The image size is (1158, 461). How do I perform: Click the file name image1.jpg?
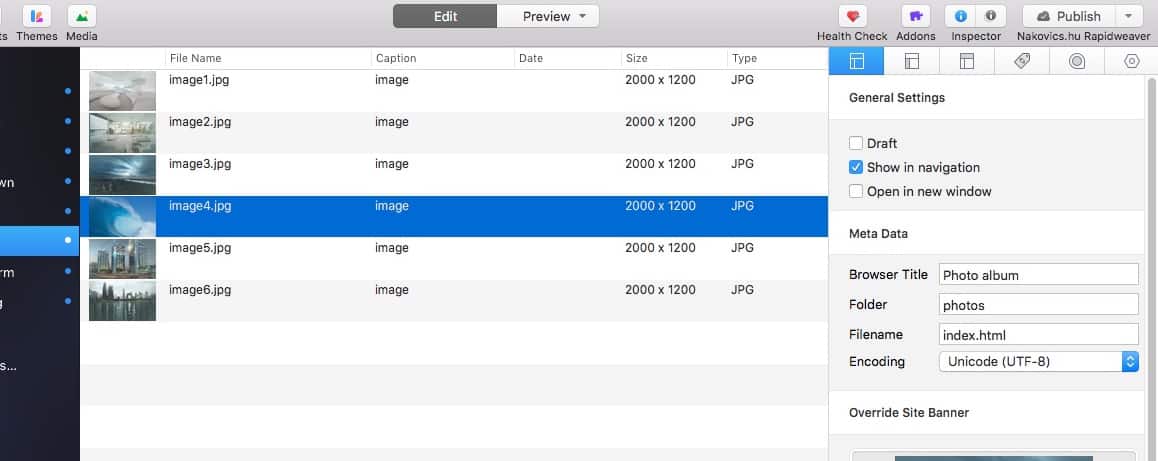[x=199, y=80]
